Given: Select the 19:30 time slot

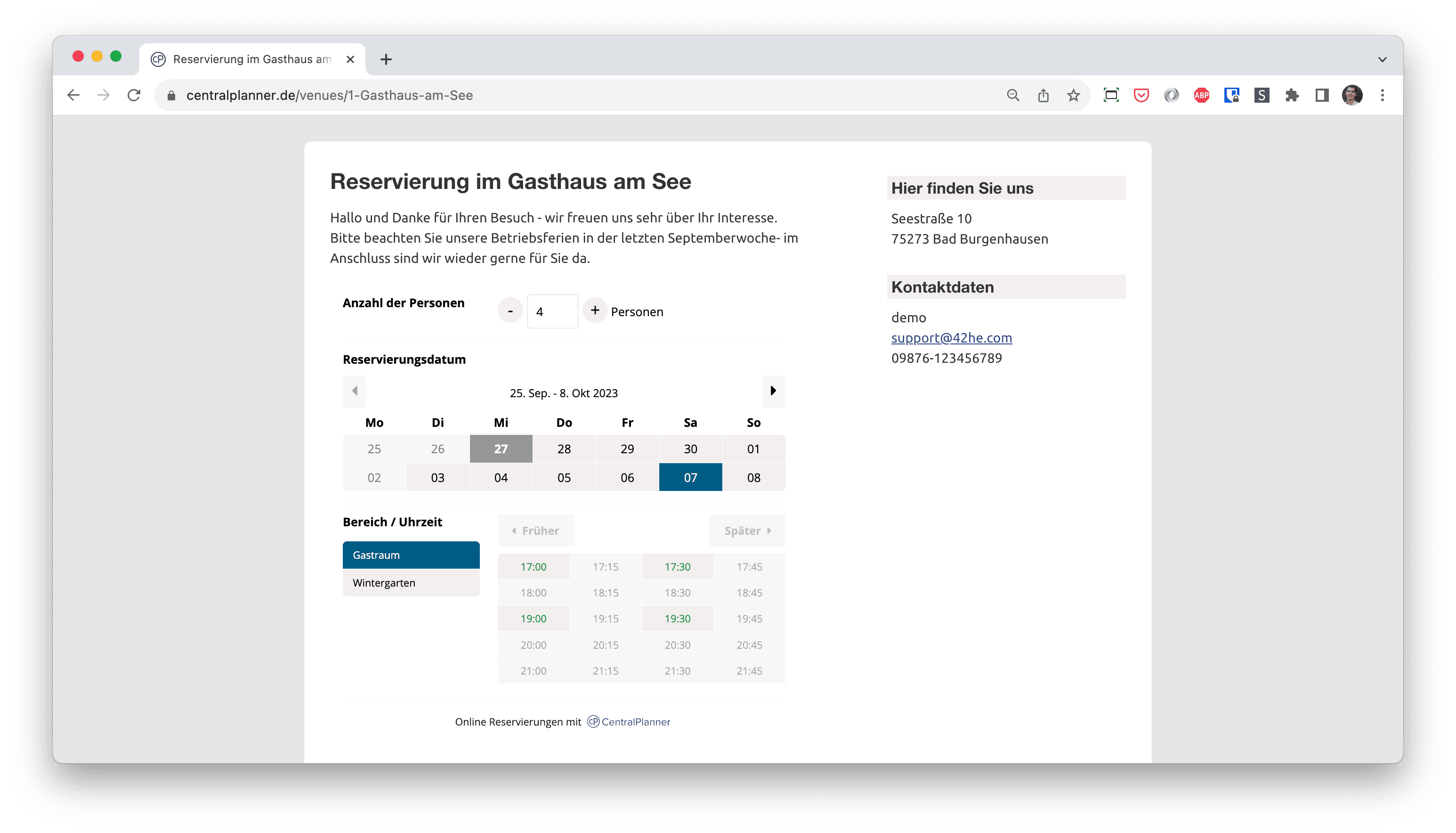Looking at the screenshot, I should click(678, 619).
